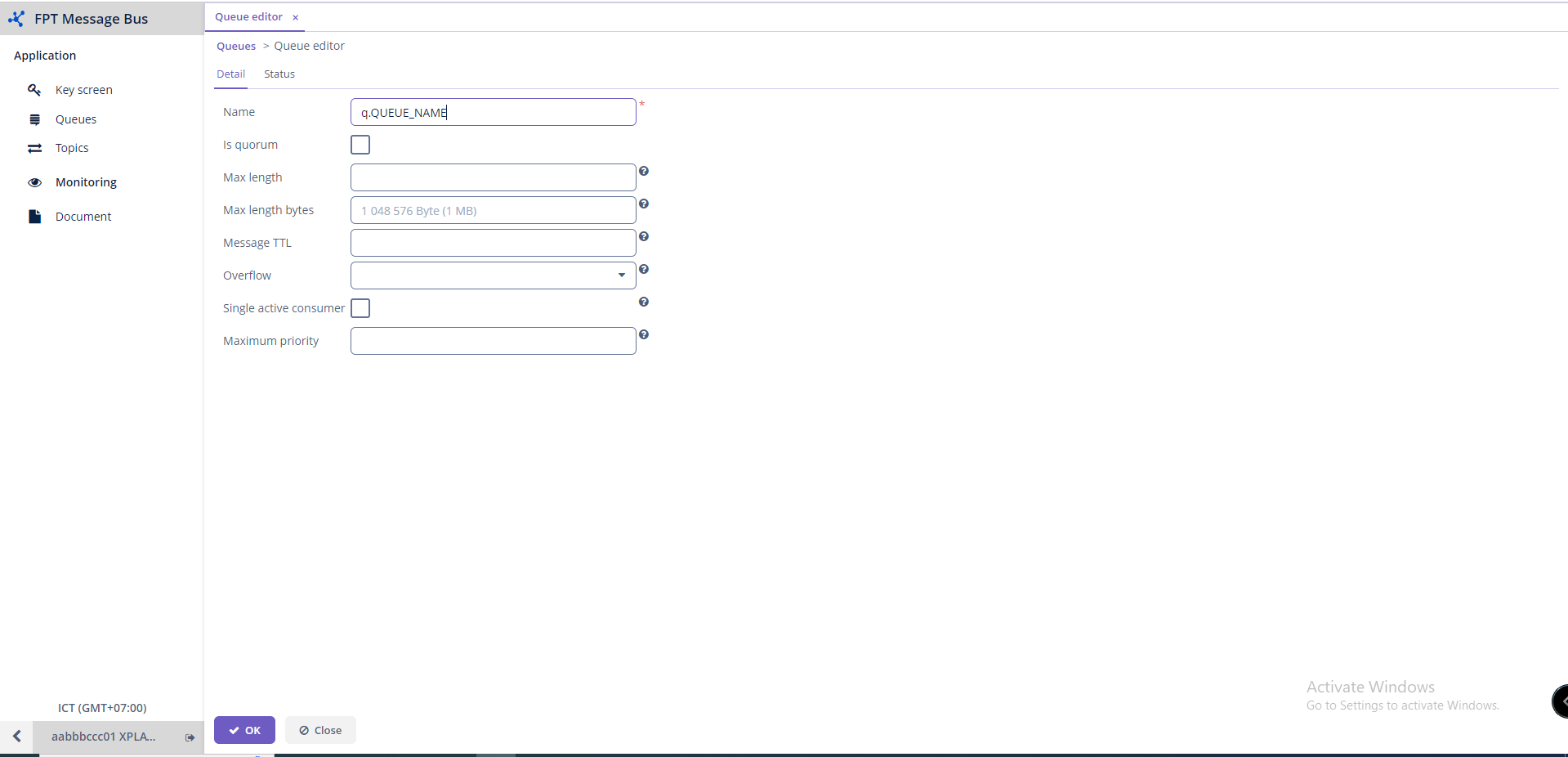The height and width of the screenshot is (757, 1568).
Task: Click the Topics arrows icon in sidebar
Action: click(x=34, y=148)
